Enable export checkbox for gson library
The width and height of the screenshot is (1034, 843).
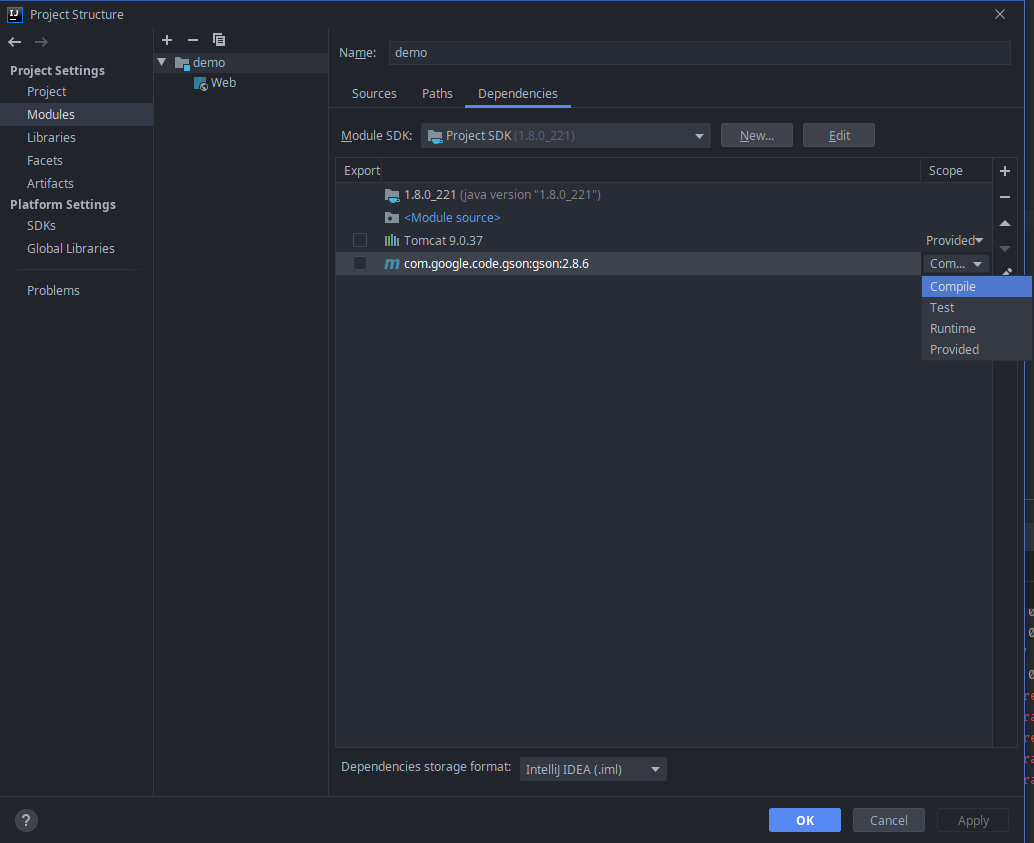click(x=360, y=264)
